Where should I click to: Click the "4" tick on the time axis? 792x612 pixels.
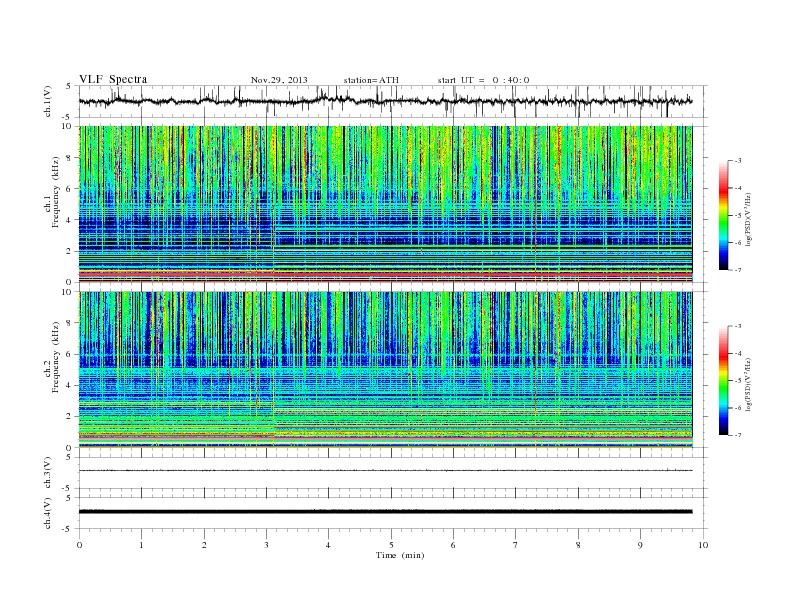click(x=328, y=545)
